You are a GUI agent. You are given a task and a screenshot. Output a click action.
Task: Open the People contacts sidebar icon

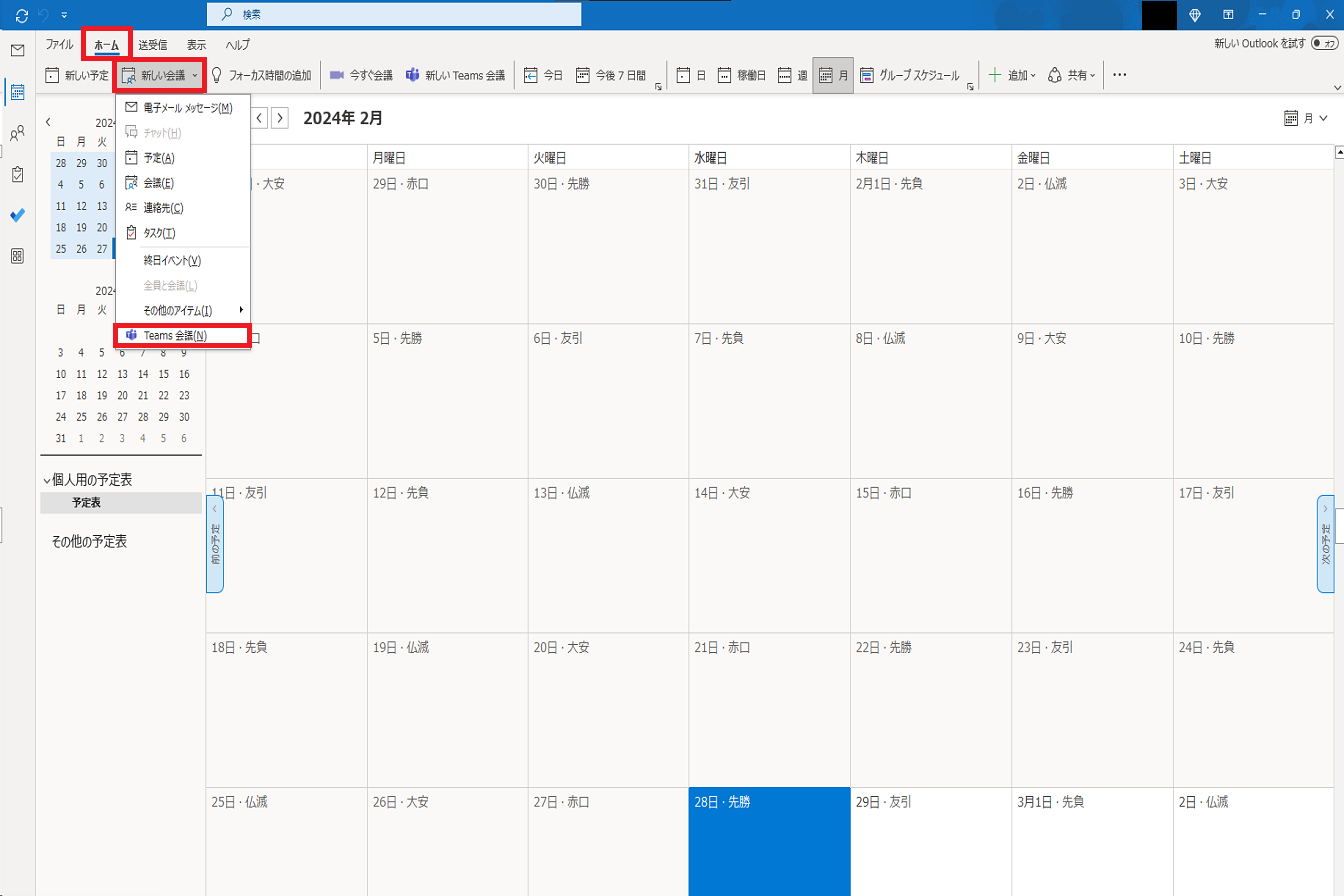[x=17, y=133]
